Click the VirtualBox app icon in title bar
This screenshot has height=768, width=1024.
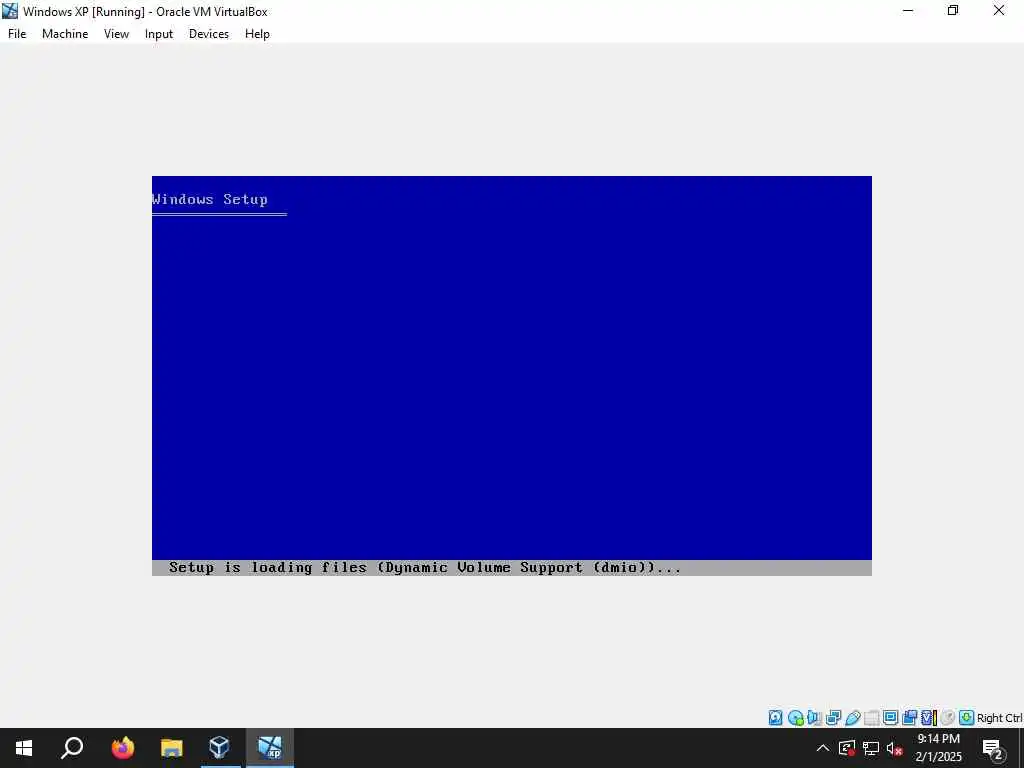point(10,11)
